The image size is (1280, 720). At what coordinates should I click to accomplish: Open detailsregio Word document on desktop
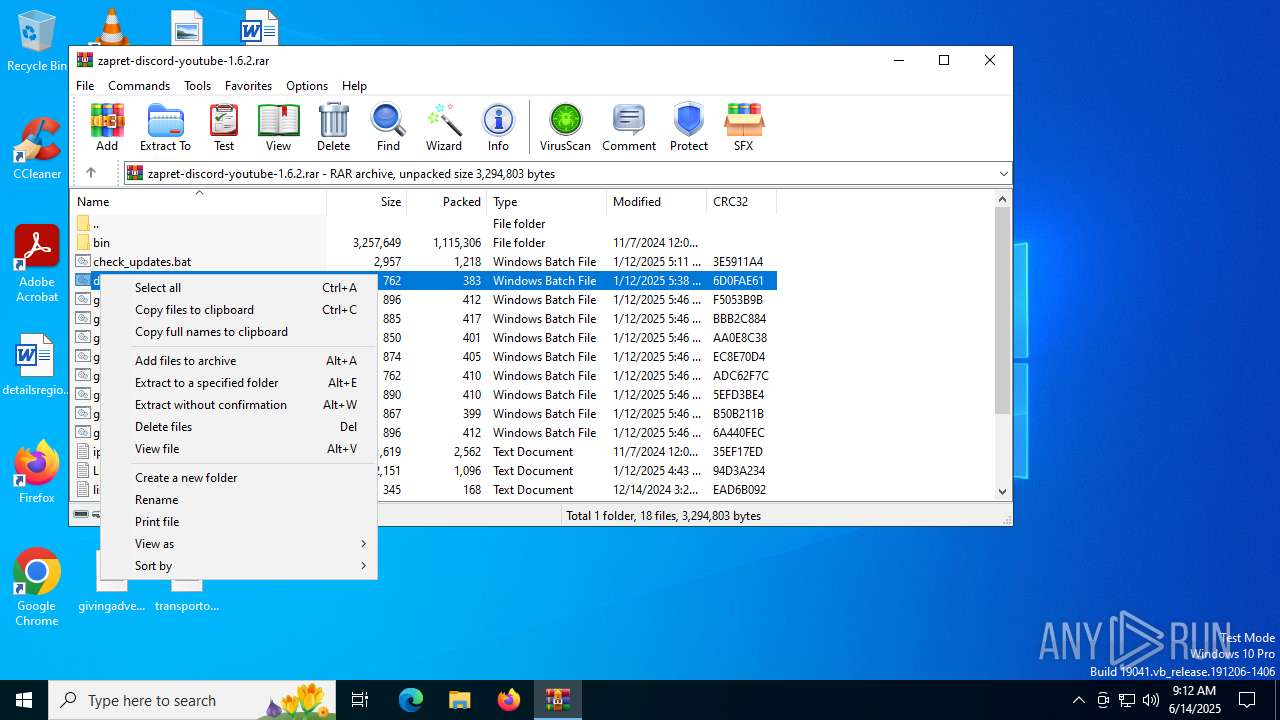[x=37, y=365]
